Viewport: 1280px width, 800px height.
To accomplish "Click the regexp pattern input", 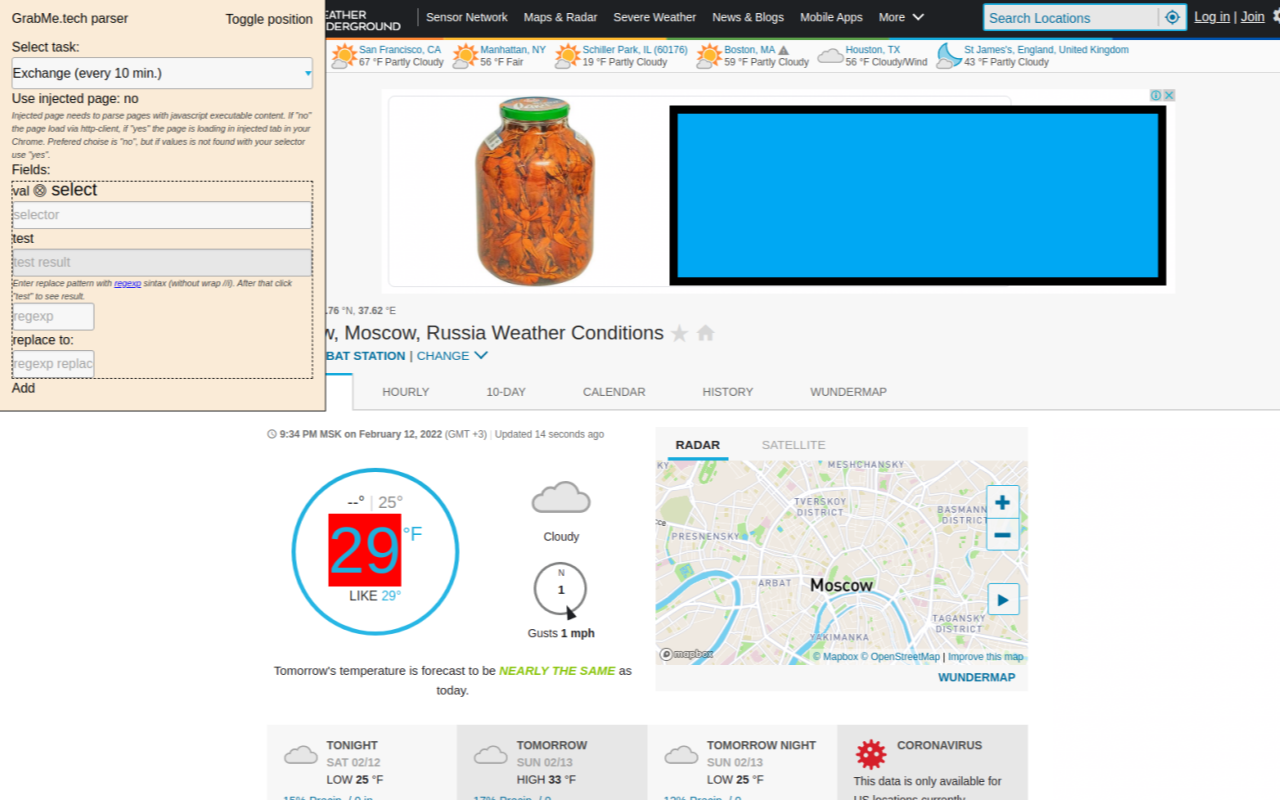I will click(53, 316).
